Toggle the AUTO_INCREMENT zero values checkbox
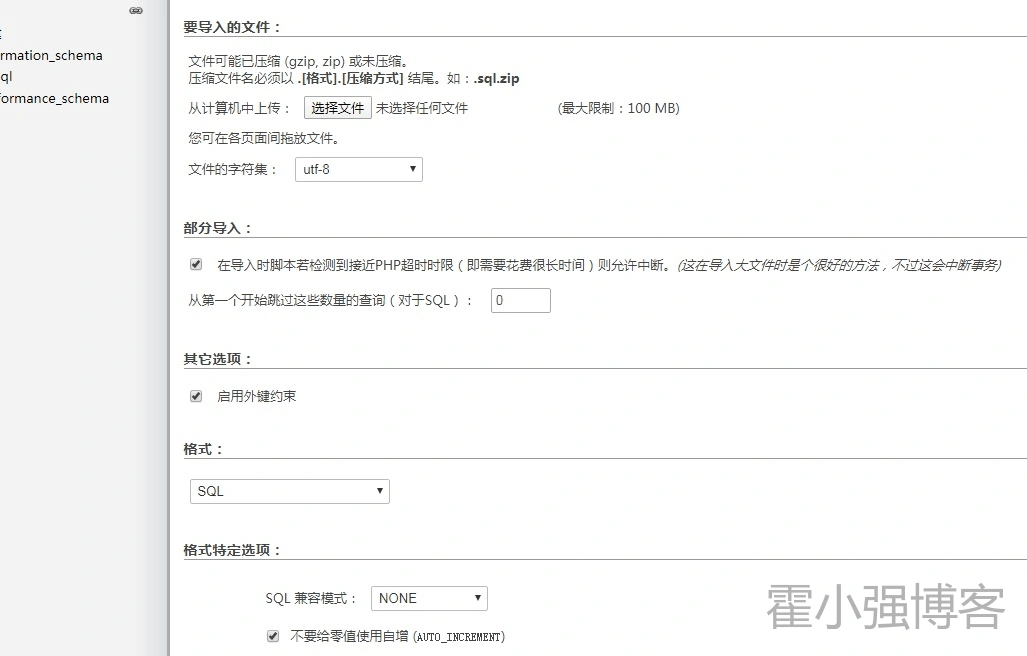1027x656 pixels. [273, 636]
